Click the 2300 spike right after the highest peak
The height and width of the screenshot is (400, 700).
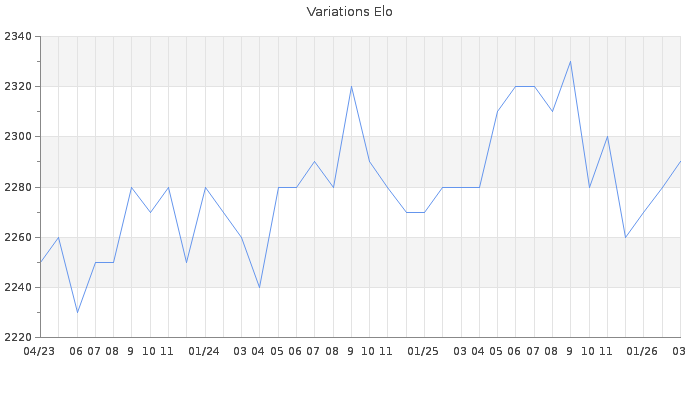pos(607,137)
